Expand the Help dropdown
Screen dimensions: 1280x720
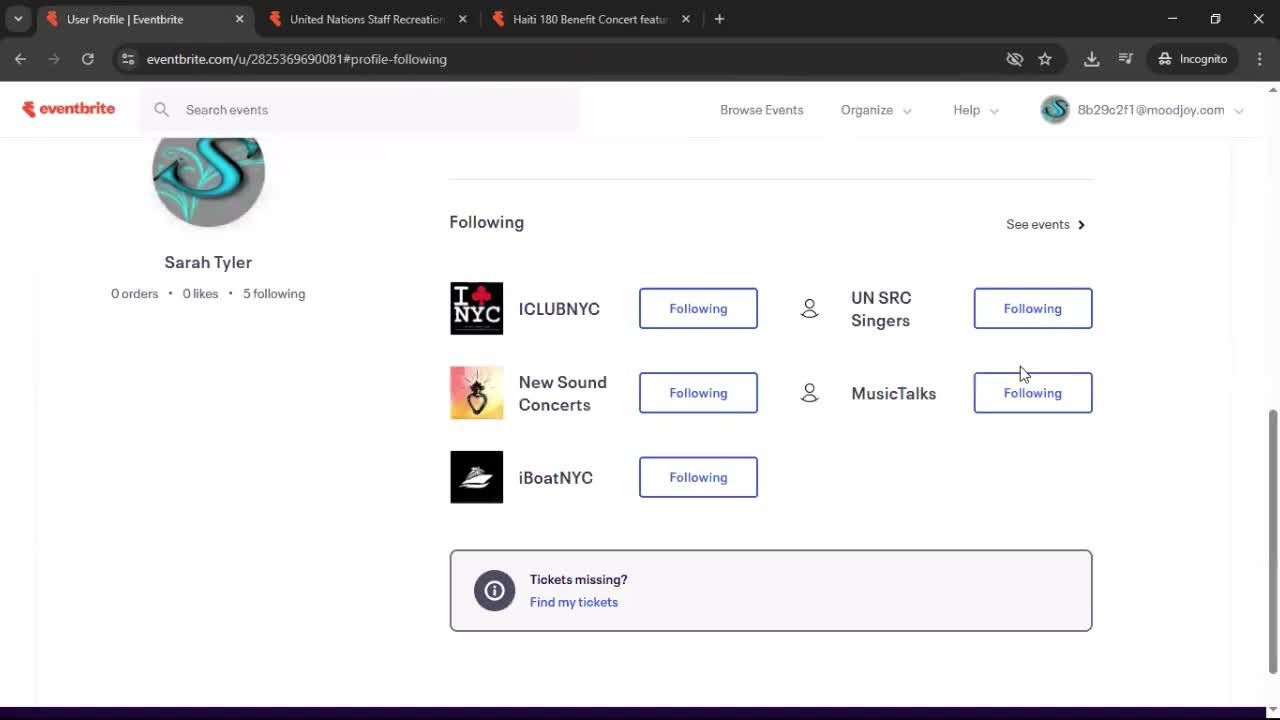point(976,110)
